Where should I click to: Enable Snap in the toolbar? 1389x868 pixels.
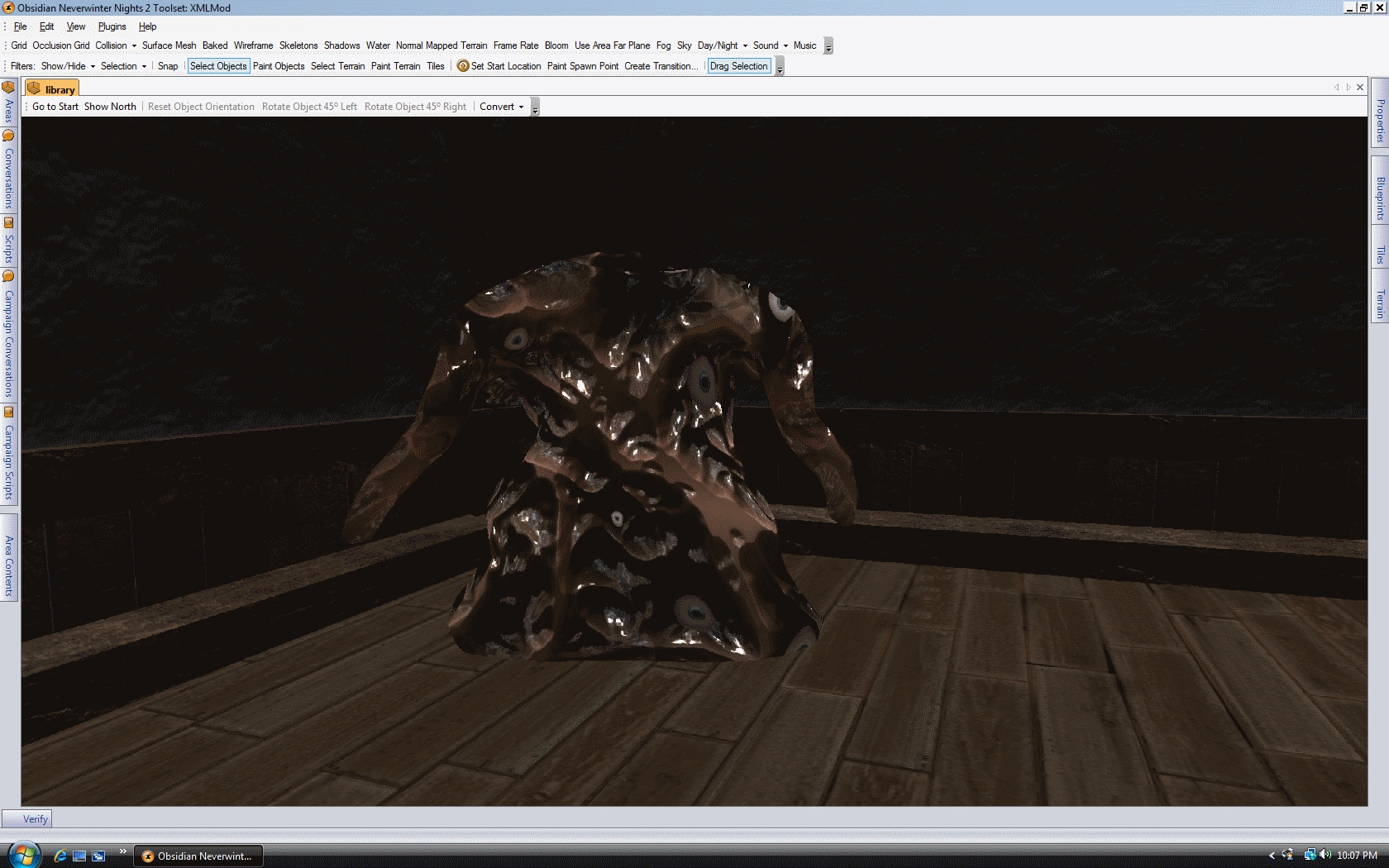(x=168, y=66)
